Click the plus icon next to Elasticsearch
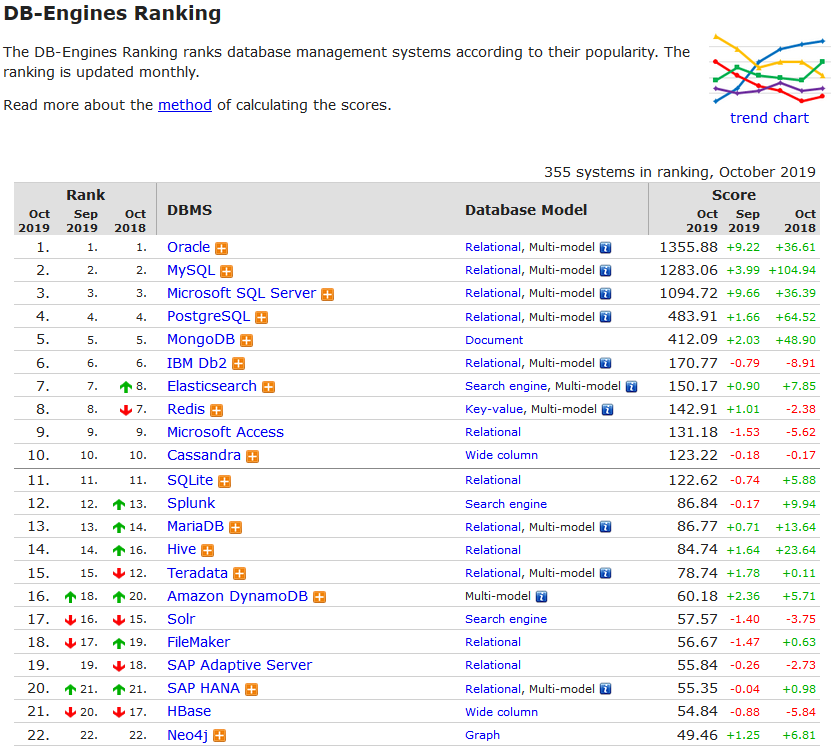This screenshot has height=749, width=833. 268,387
